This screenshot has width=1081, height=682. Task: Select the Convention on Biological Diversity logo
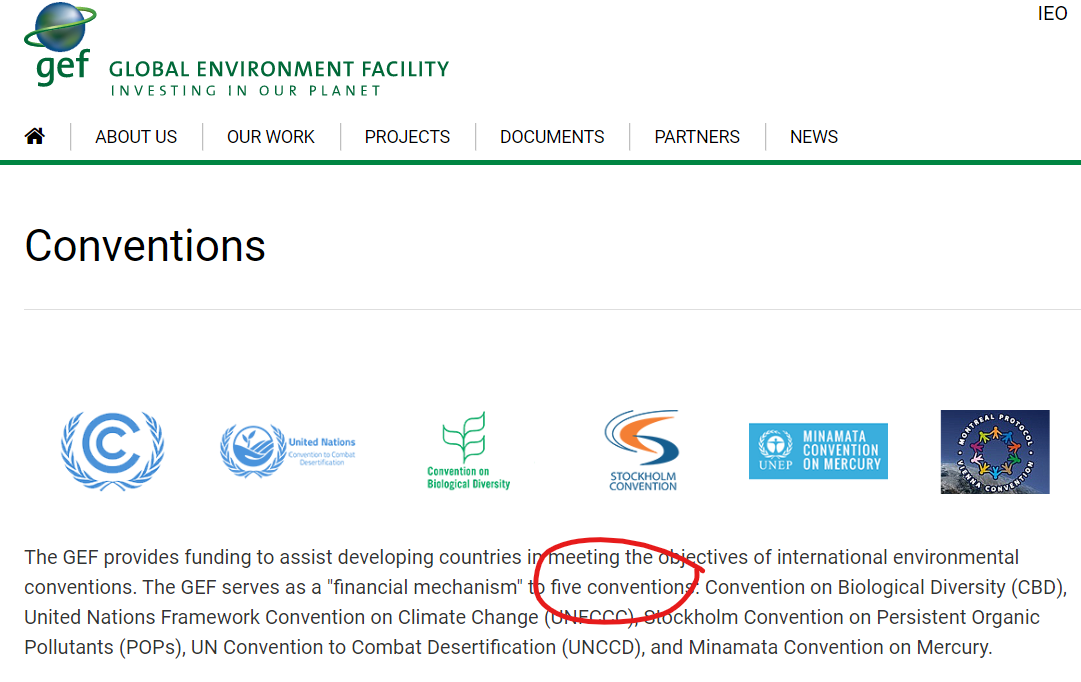tap(468, 451)
